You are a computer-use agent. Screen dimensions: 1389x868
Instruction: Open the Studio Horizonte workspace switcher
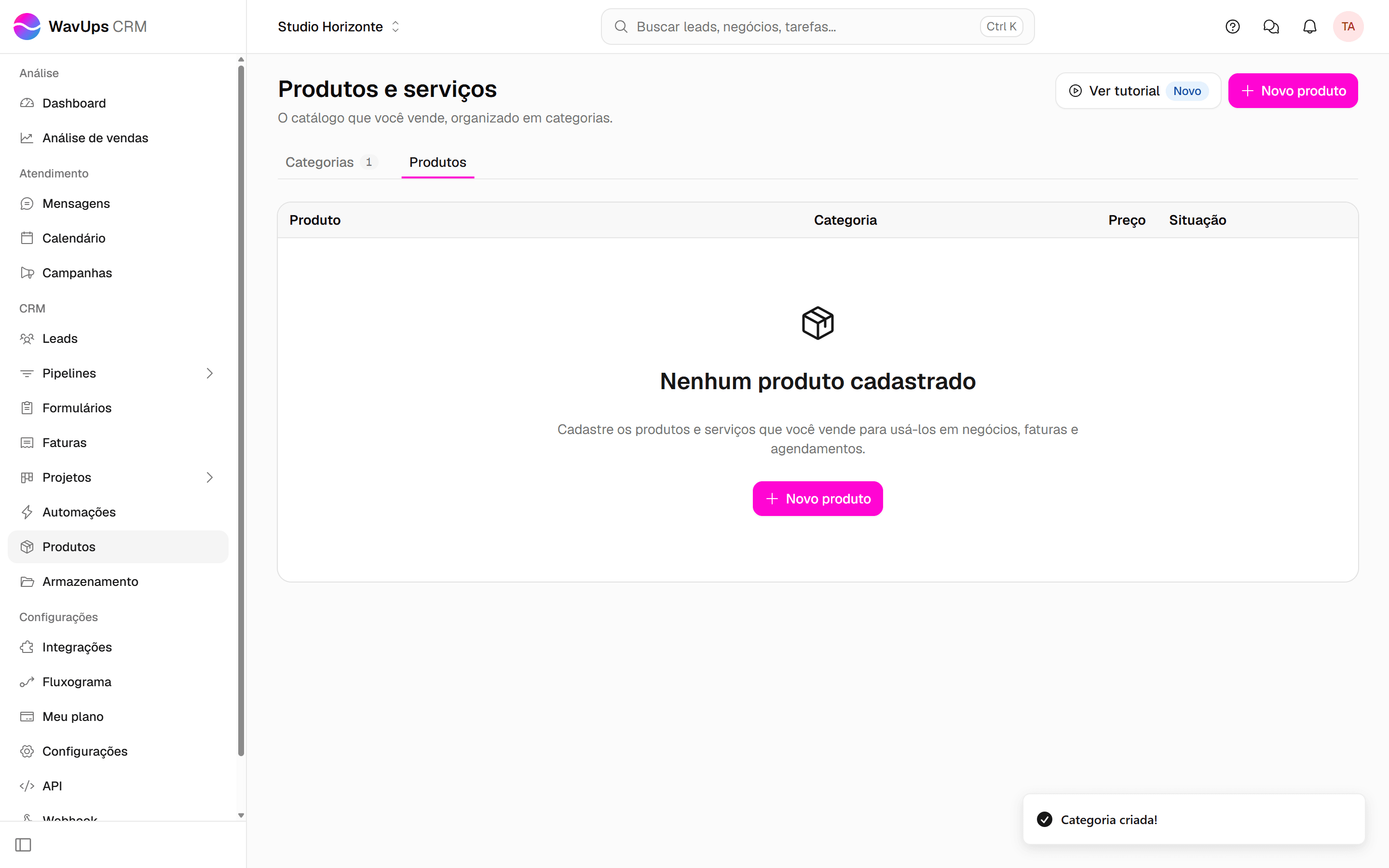(339, 27)
